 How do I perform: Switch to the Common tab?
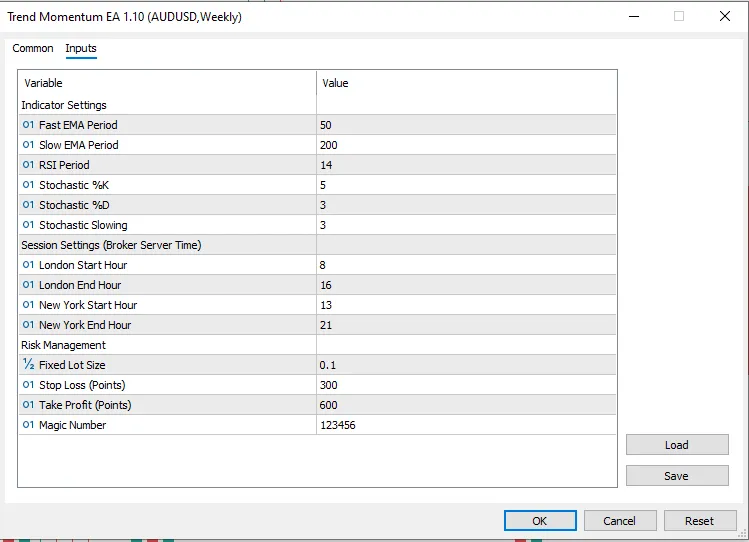click(33, 48)
